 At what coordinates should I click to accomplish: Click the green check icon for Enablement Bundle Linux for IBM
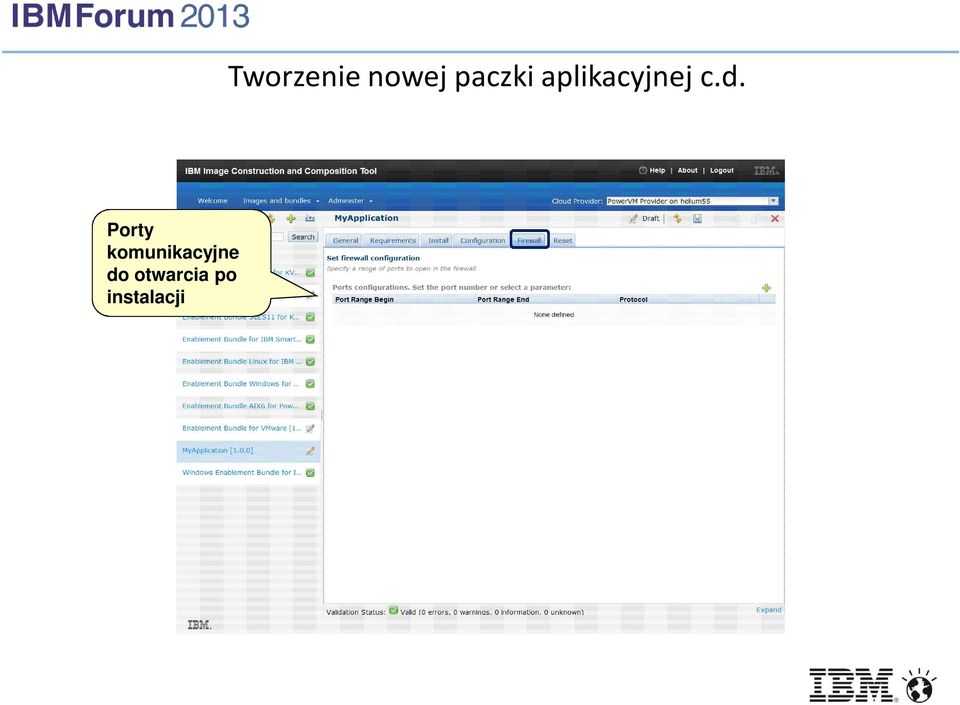coord(310,362)
